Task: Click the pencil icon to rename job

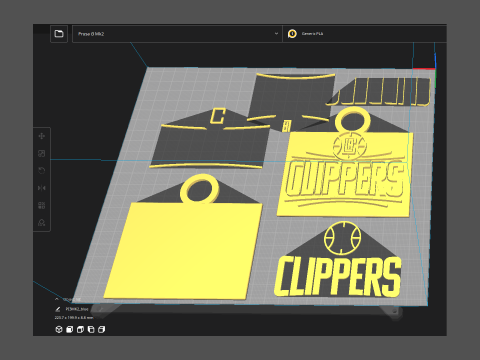Action: (58, 309)
